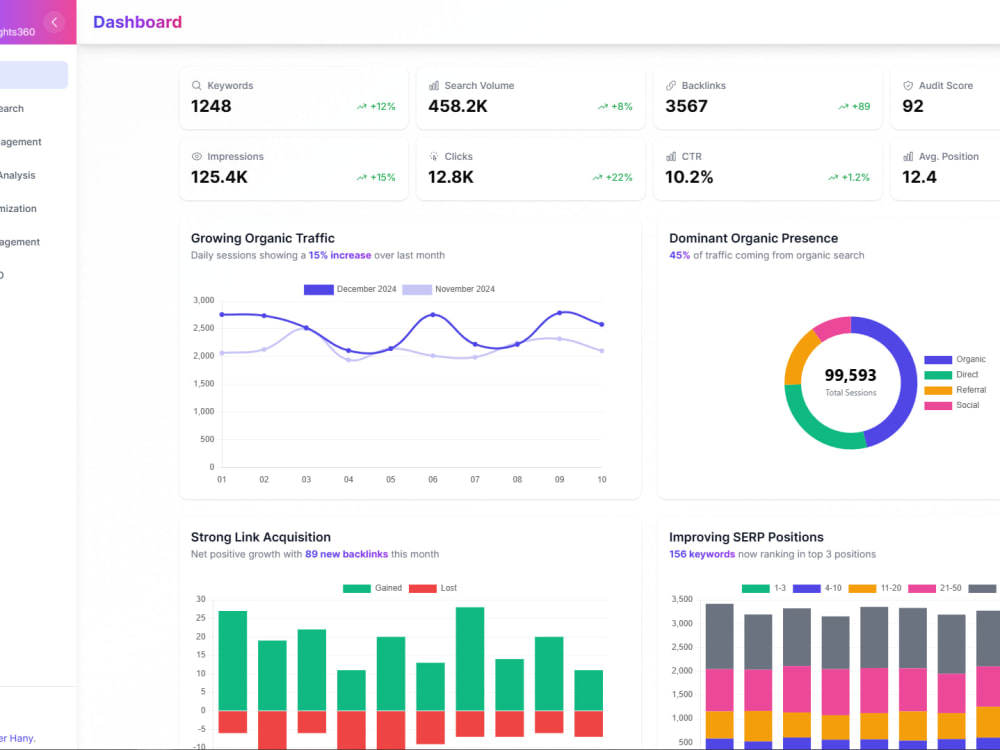Toggle 4-10 positions in SERP legend
The height and width of the screenshot is (750, 1000).
(818, 588)
